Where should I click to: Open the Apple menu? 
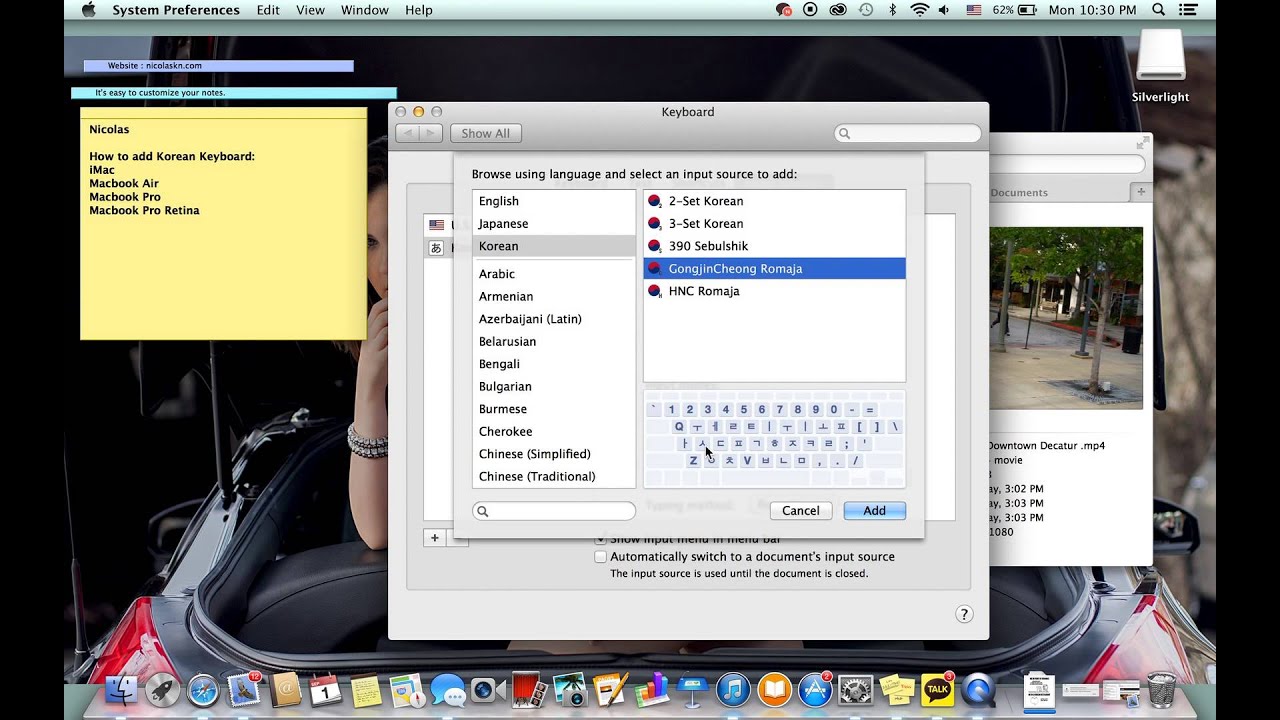coord(88,10)
